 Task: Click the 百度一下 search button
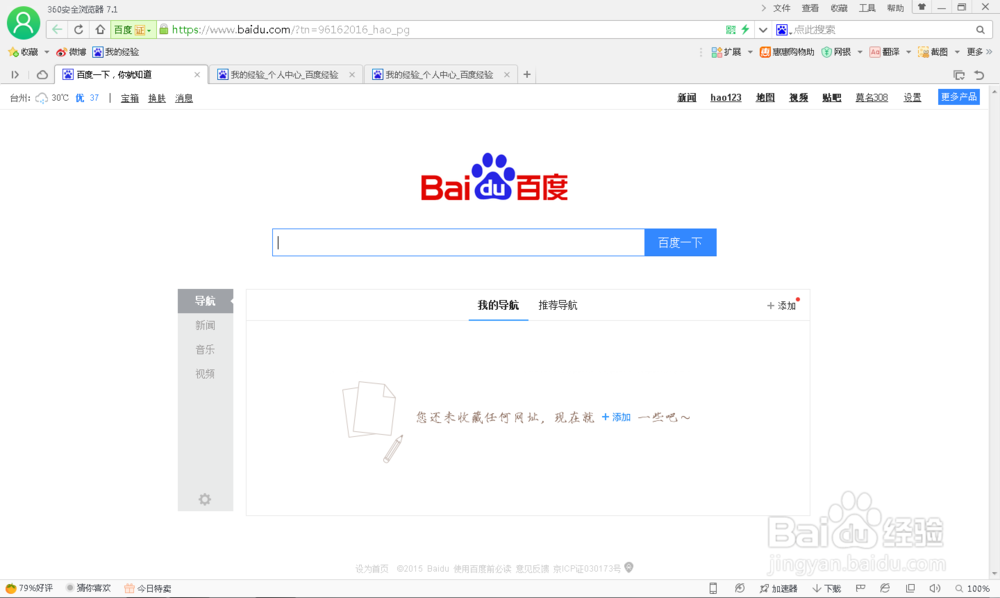(680, 242)
